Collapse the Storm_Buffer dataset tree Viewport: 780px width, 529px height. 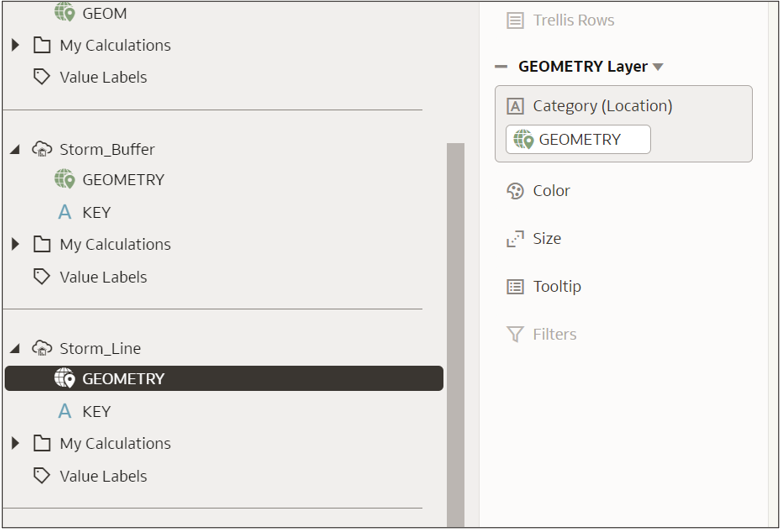tap(15, 149)
